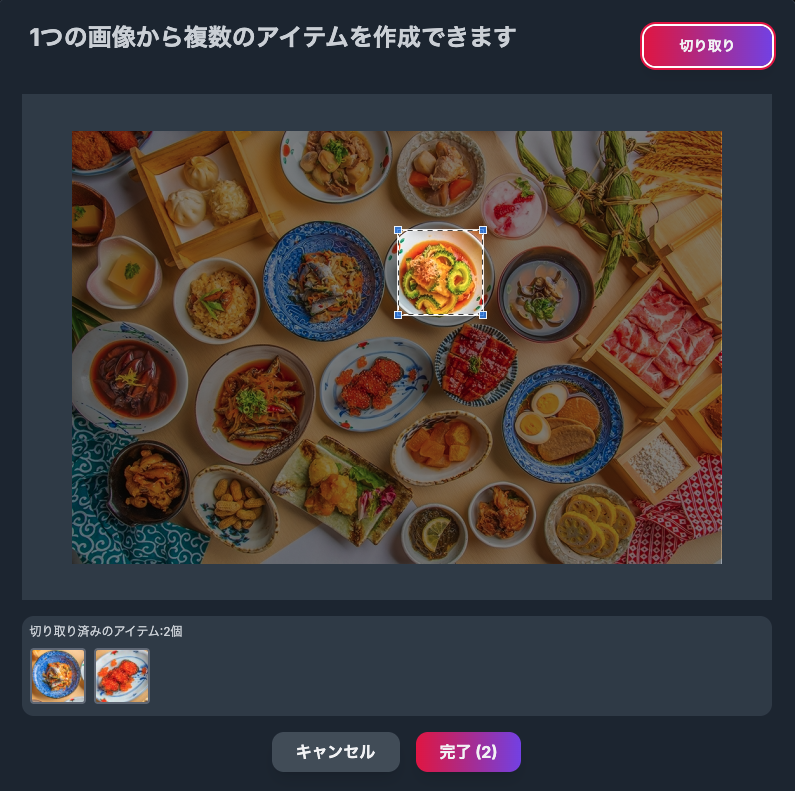Click the grilled eel dish
Screen dimensions: 795x791
point(477,365)
